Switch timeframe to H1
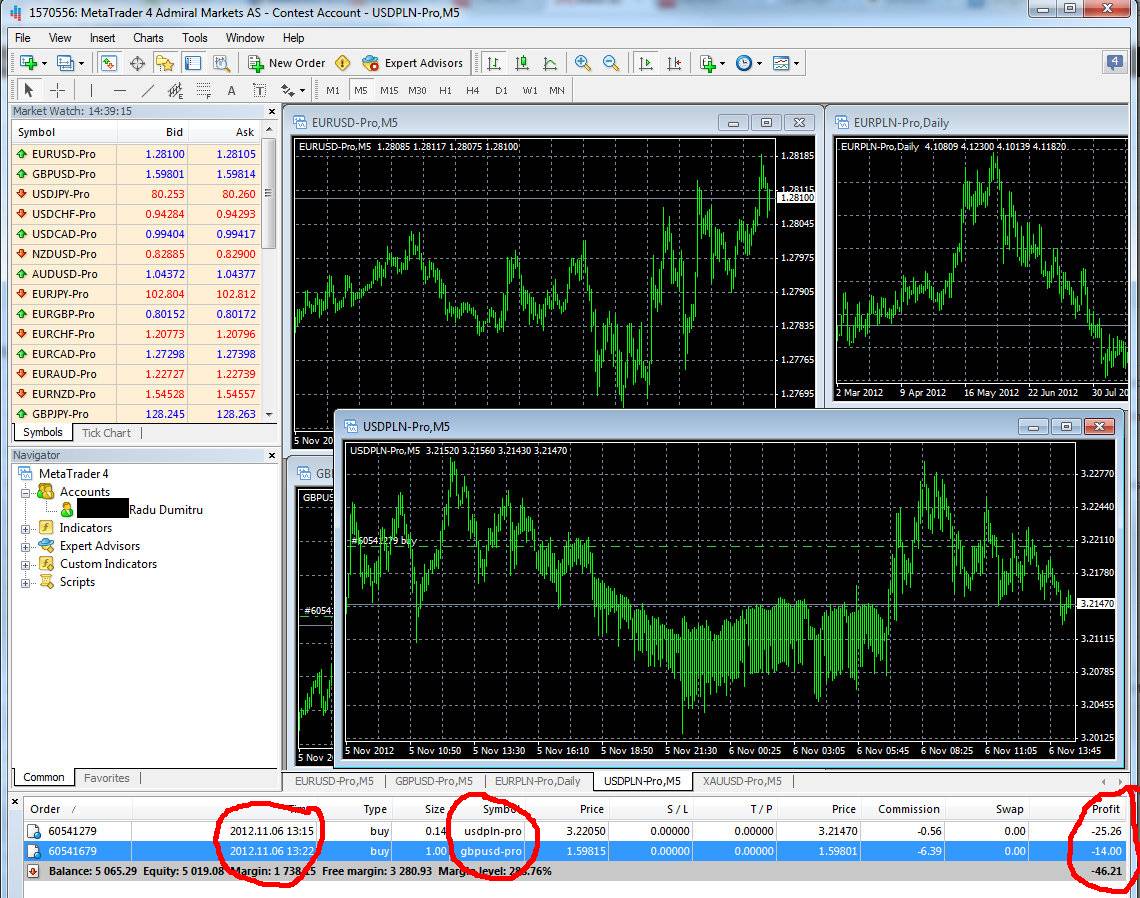 tap(446, 90)
